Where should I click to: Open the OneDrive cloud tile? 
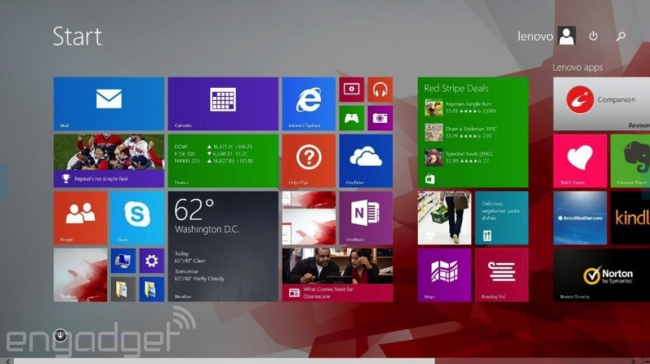(x=366, y=161)
